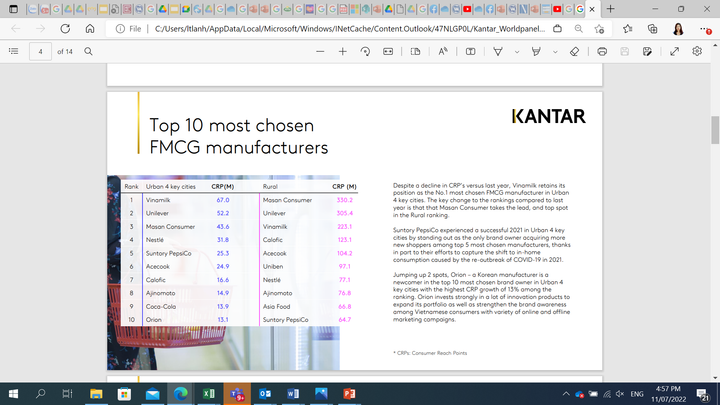The width and height of the screenshot is (720, 405).
Task: Open the PDF table of contents panel
Action: pyautogui.click(x=14, y=51)
